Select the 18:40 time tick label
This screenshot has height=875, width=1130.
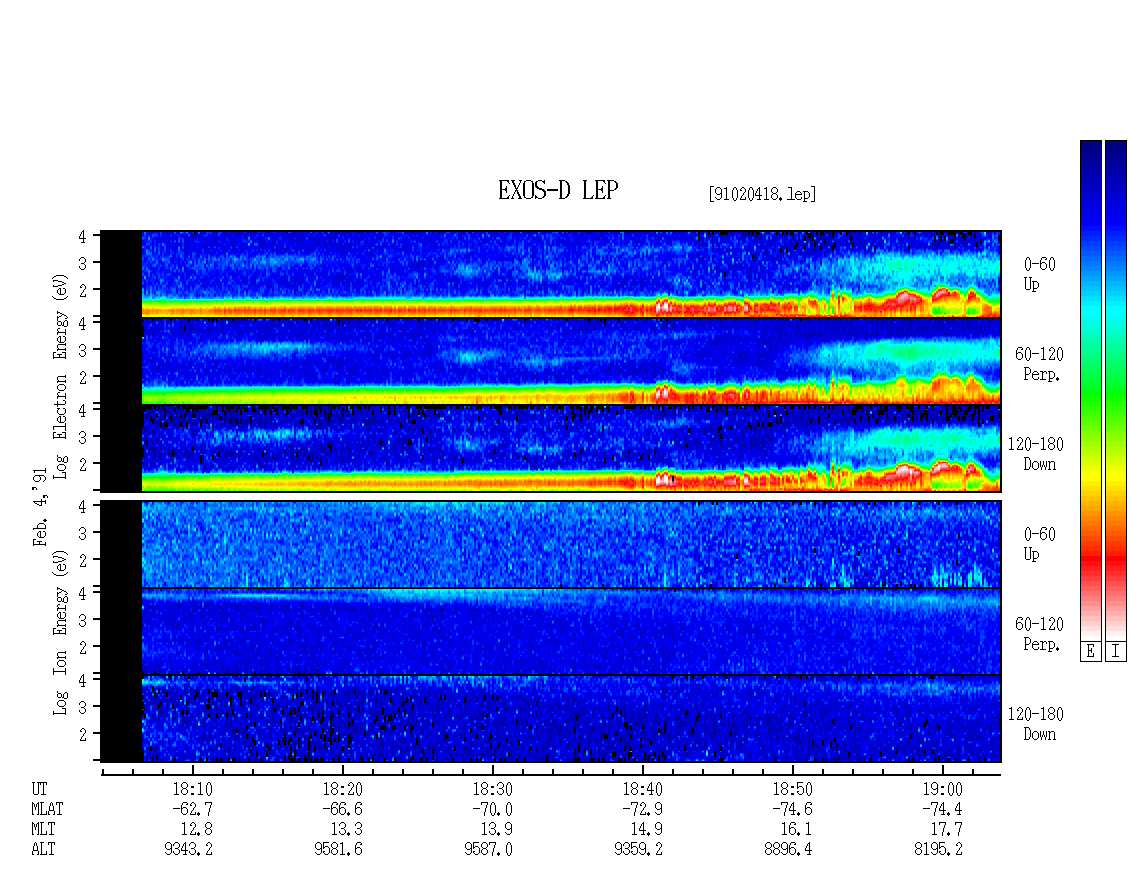[x=643, y=789]
